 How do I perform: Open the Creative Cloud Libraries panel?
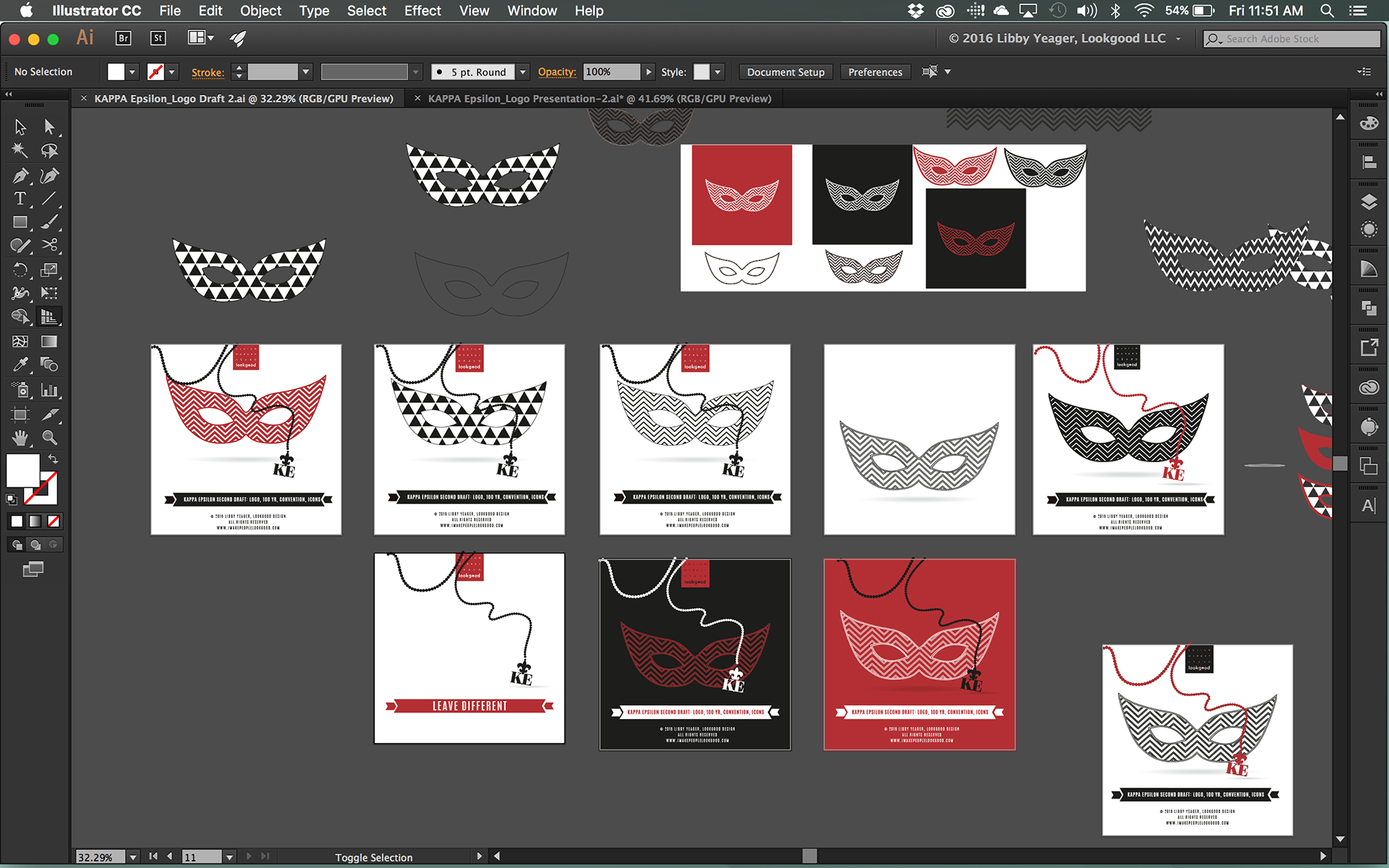(x=1369, y=388)
